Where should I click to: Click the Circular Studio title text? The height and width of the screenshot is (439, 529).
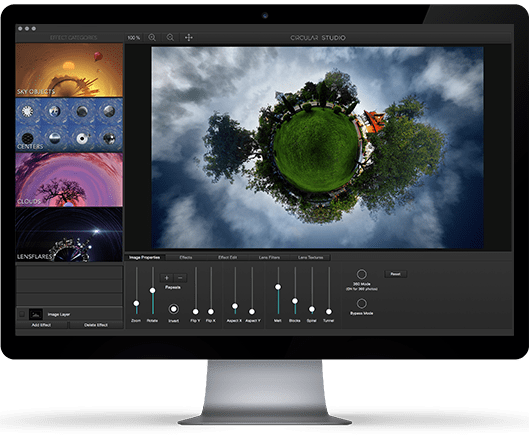coord(318,38)
